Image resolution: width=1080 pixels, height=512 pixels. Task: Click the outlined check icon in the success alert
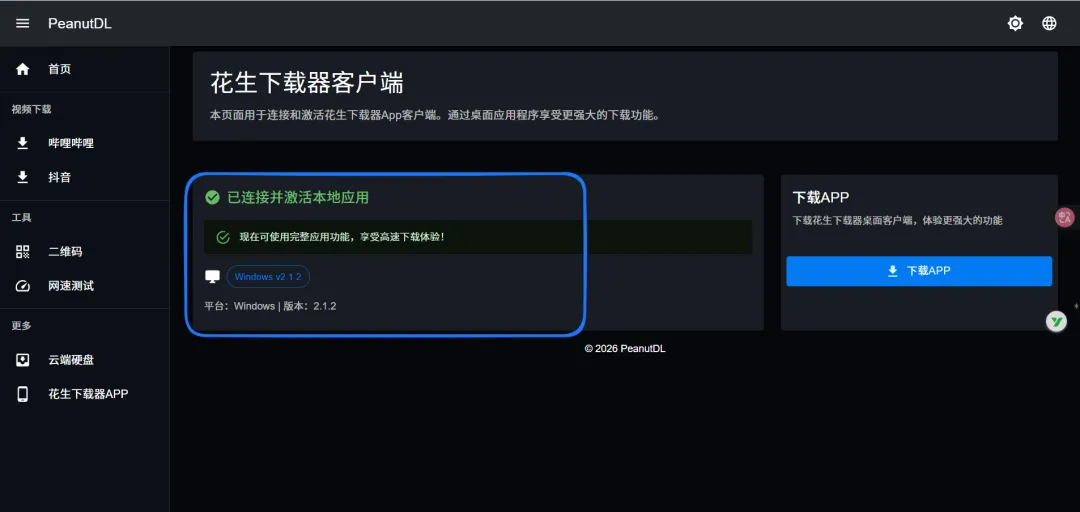[x=222, y=237]
